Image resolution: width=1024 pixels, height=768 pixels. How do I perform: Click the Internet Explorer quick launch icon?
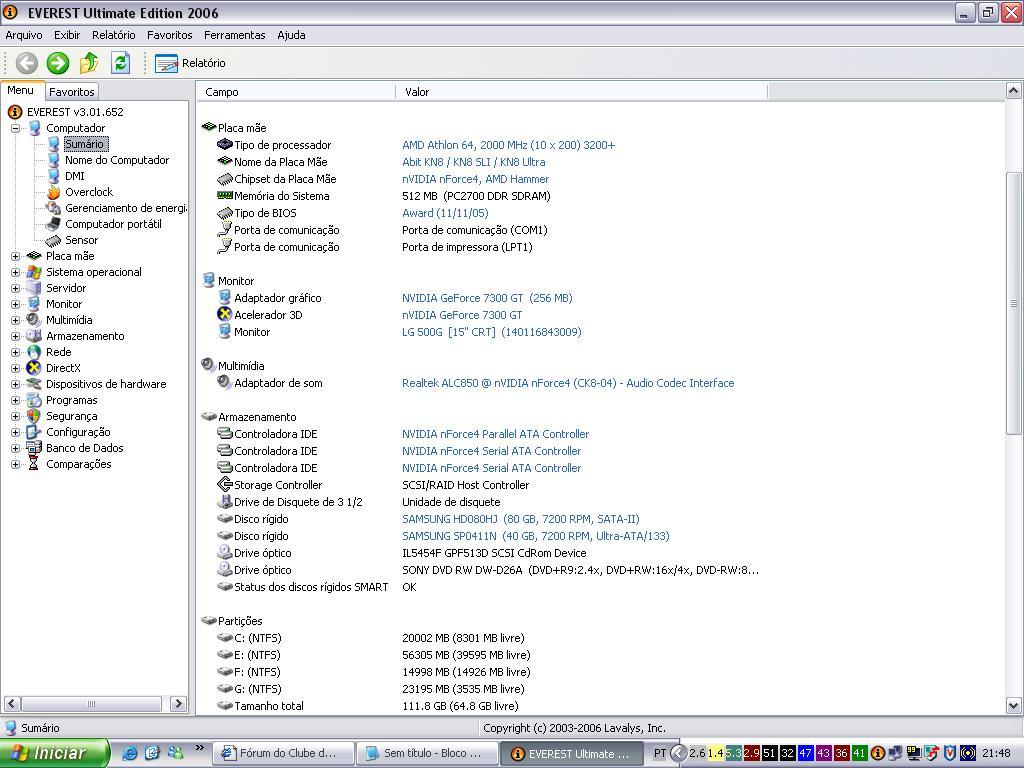(131, 753)
